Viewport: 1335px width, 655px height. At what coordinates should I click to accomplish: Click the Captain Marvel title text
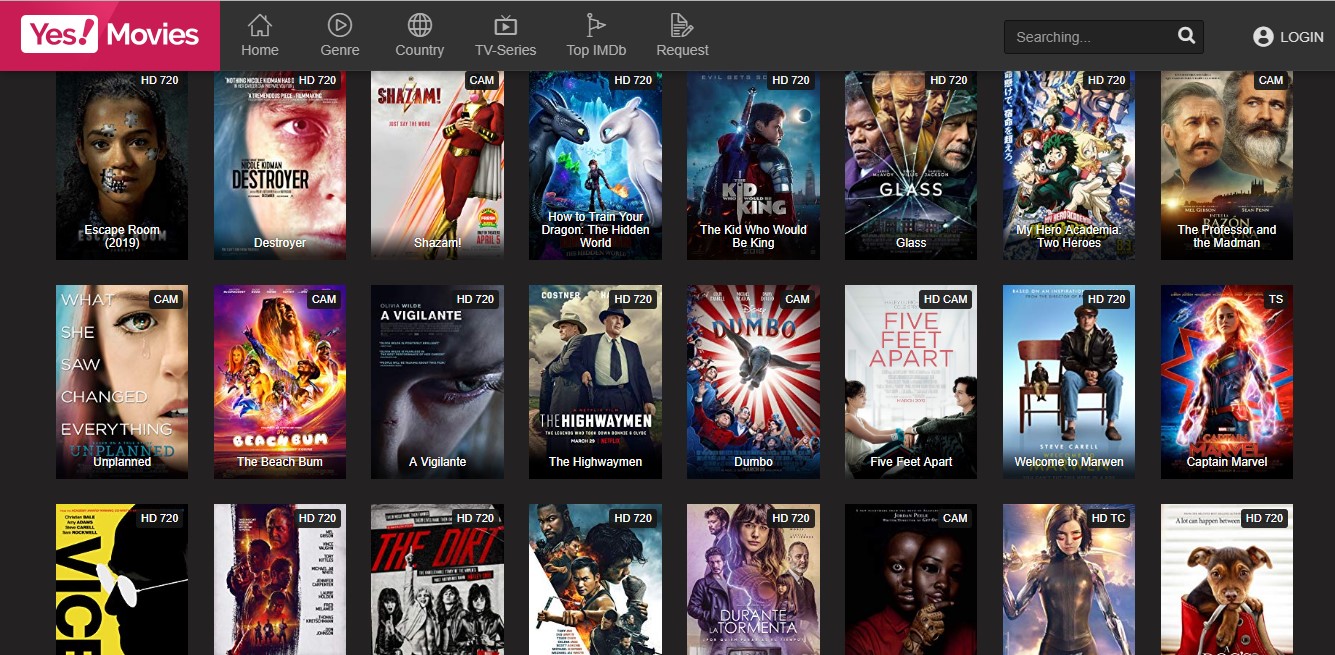click(x=1227, y=462)
